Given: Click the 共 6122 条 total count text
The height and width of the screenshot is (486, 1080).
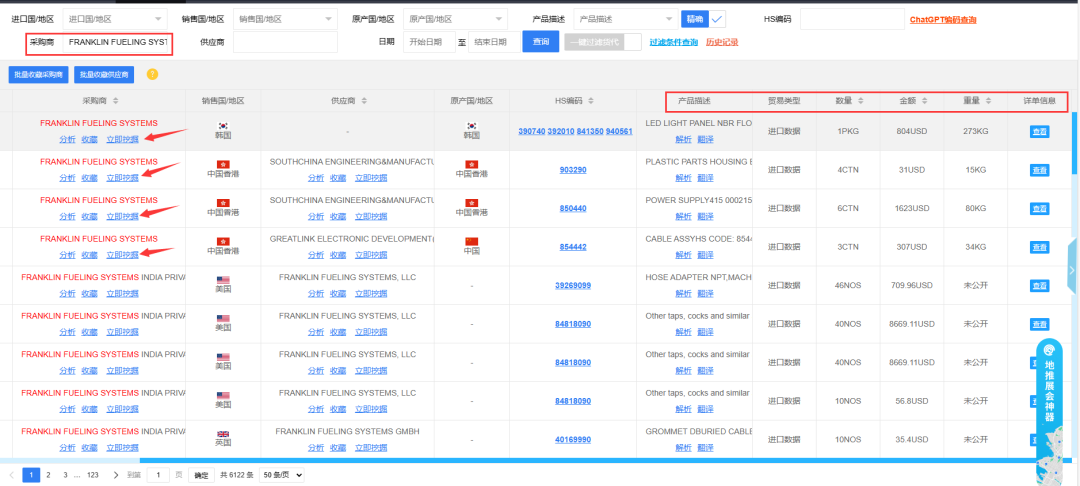Looking at the screenshot, I should click(x=237, y=475).
